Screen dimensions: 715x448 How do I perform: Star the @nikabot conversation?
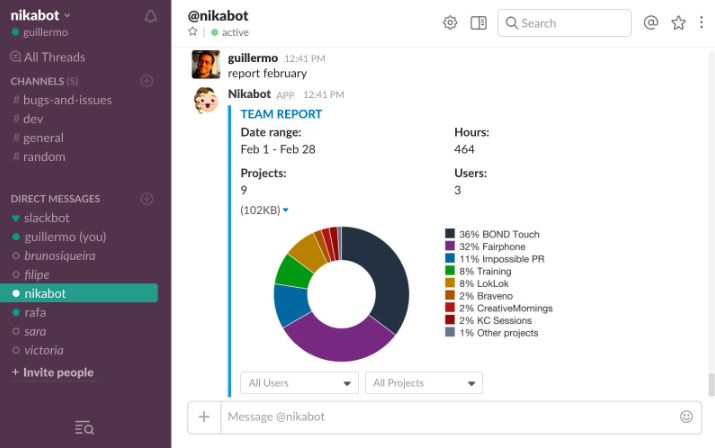(193, 32)
